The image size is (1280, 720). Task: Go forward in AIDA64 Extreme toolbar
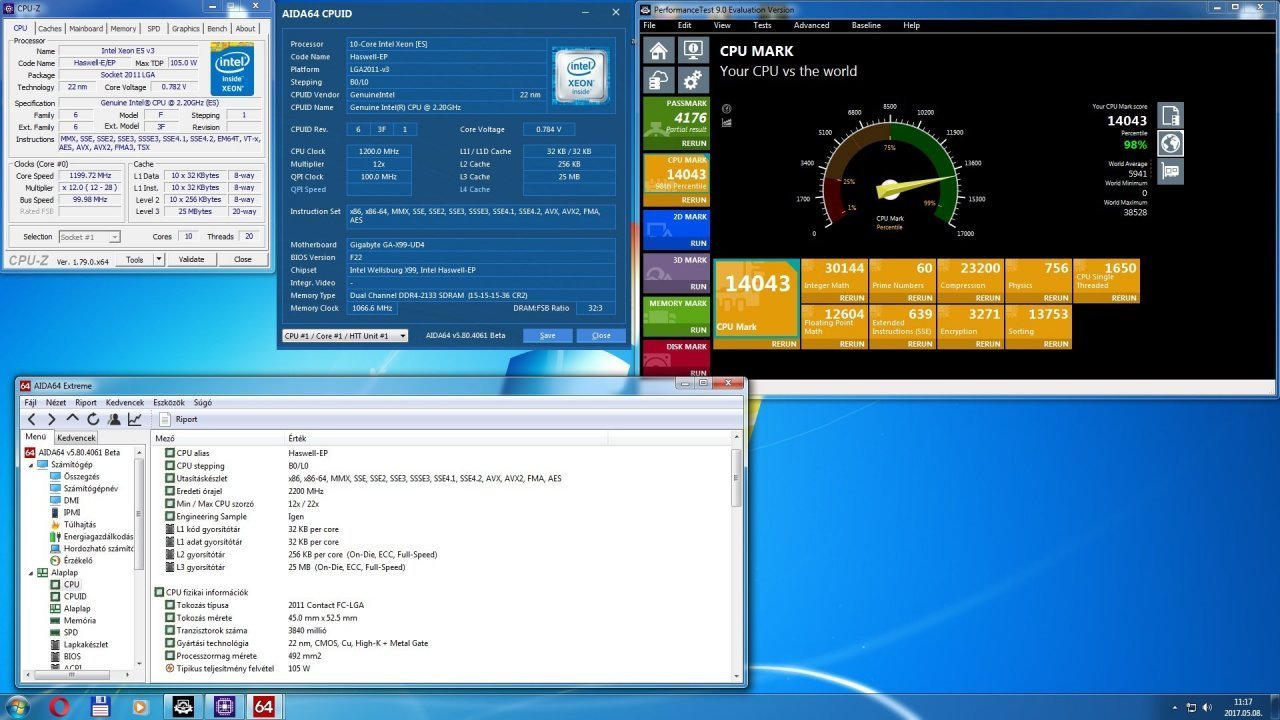click(x=51, y=419)
